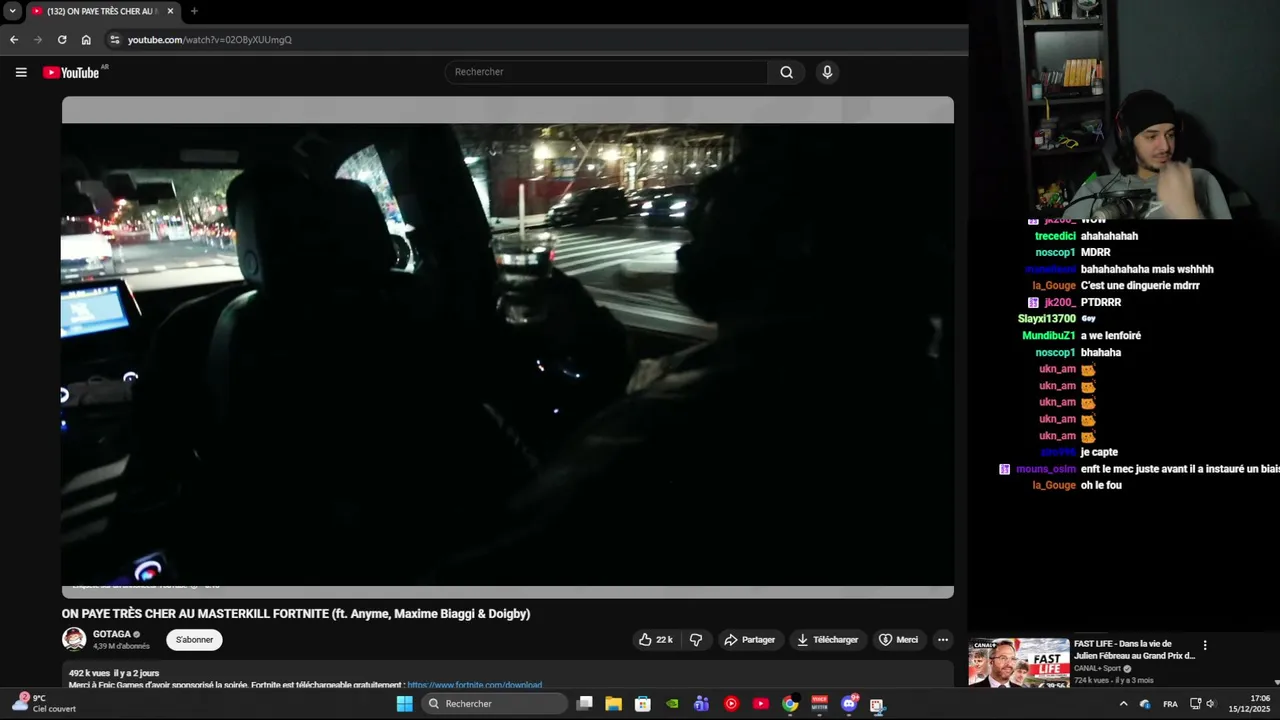Go to the YouTube home logo

pos(71,72)
